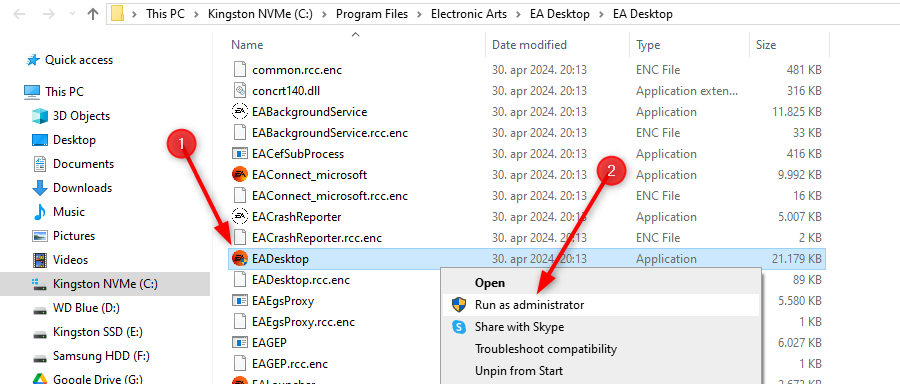Open Music note icon in sidebar
Viewport: 900px width, 384px height.
click(x=40, y=212)
